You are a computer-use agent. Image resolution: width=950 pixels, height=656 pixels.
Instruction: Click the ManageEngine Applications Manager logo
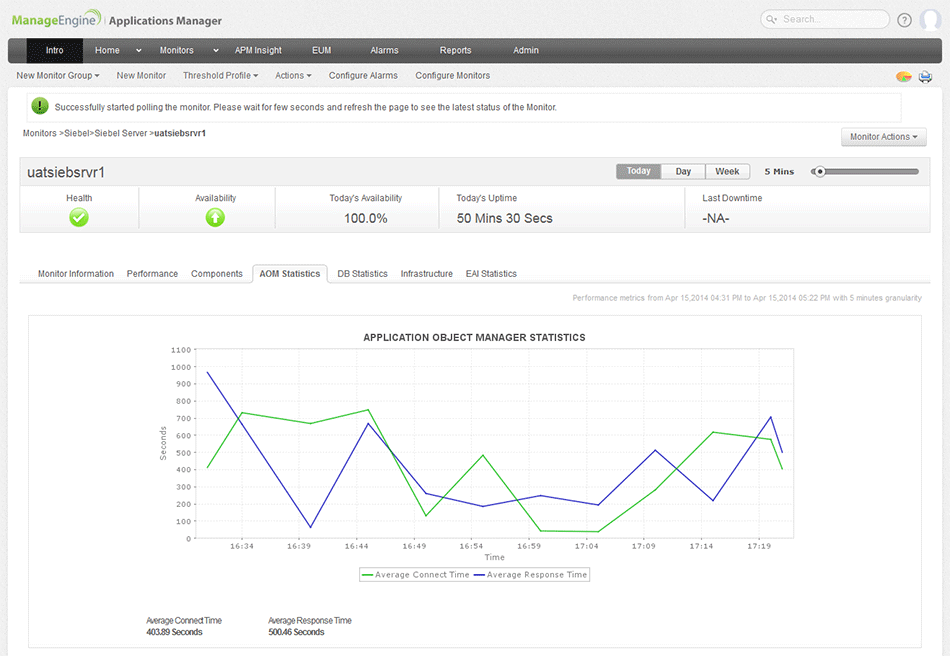pyautogui.click(x=117, y=20)
